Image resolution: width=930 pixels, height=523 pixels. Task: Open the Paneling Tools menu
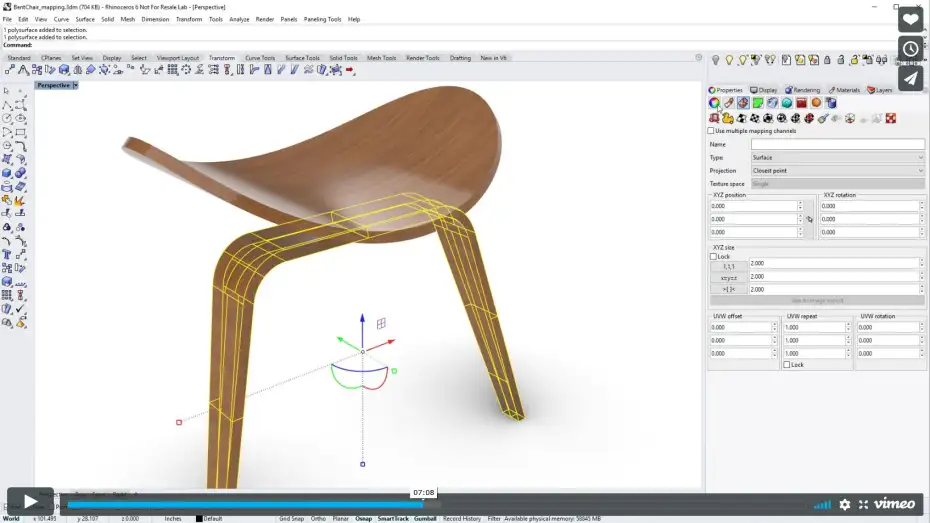(x=322, y=20)
